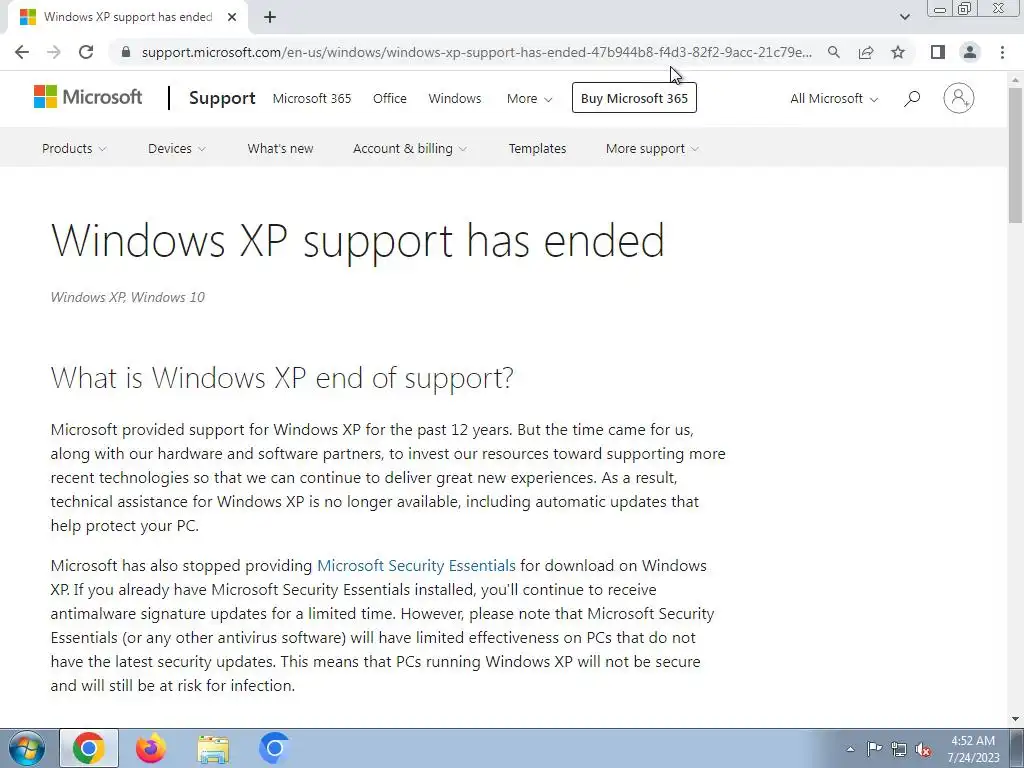
Task: Open the Templates menu item
Action: click(x=537, y=148)
